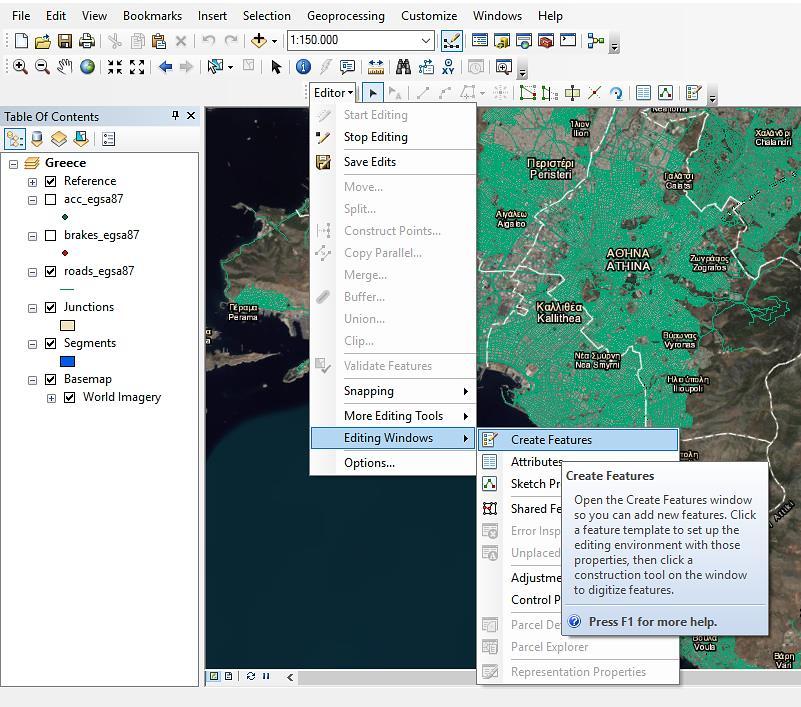Viewport: 801px width, 707px height.
Task: Collapse the brakes_egsa87 layer legend
Action: coord(32,236)
